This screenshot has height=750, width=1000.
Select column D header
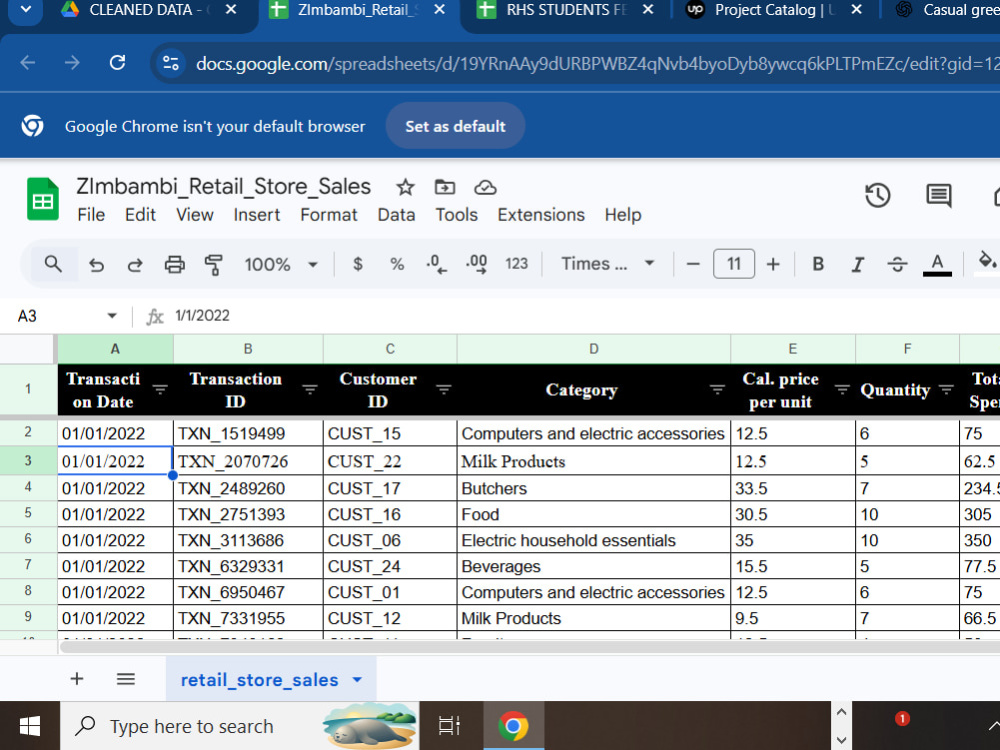click(593, 349)
